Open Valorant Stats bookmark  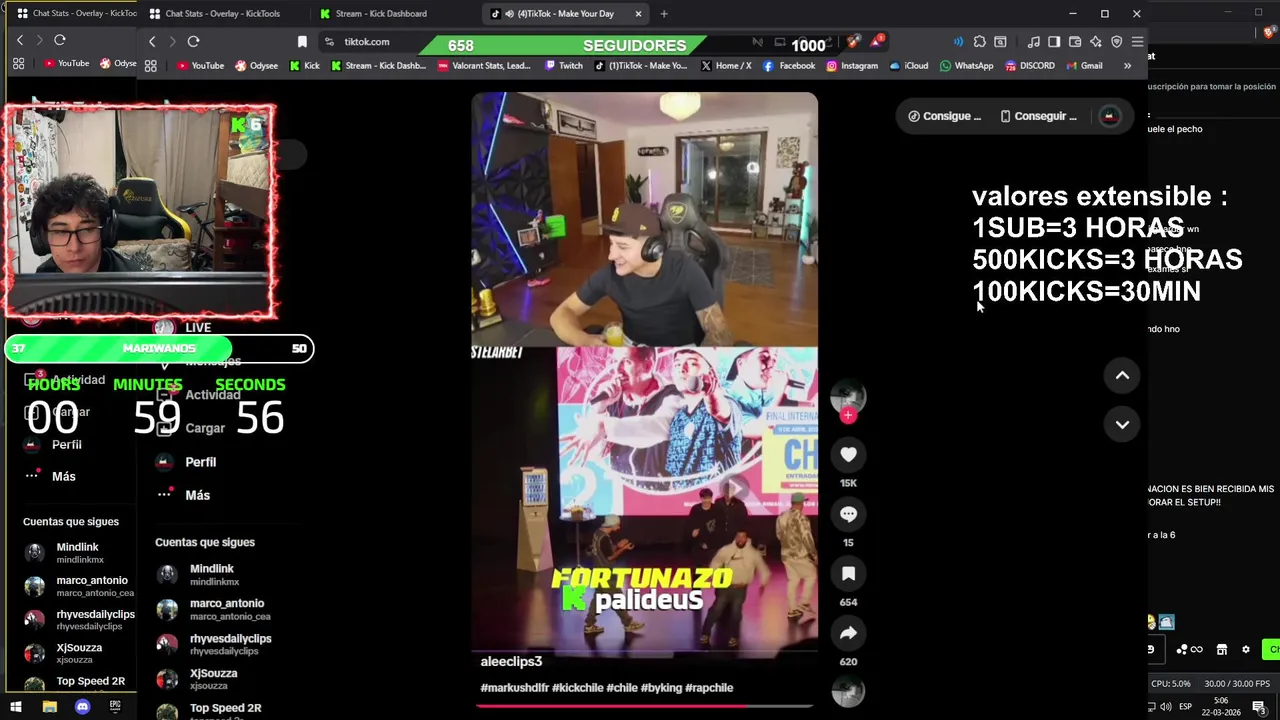point(483,66)
